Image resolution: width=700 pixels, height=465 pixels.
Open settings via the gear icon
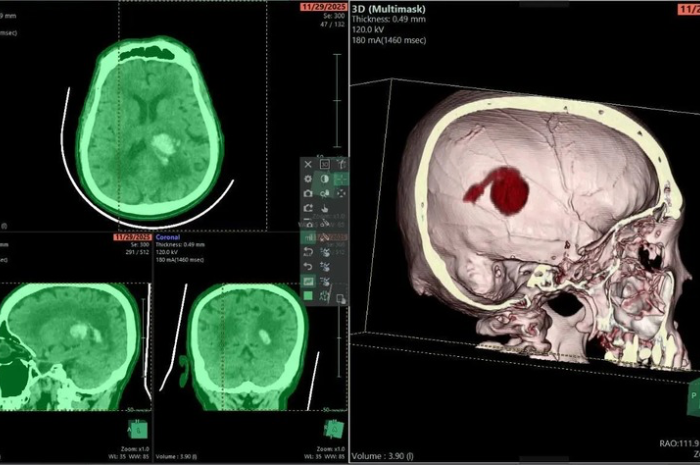308,179
